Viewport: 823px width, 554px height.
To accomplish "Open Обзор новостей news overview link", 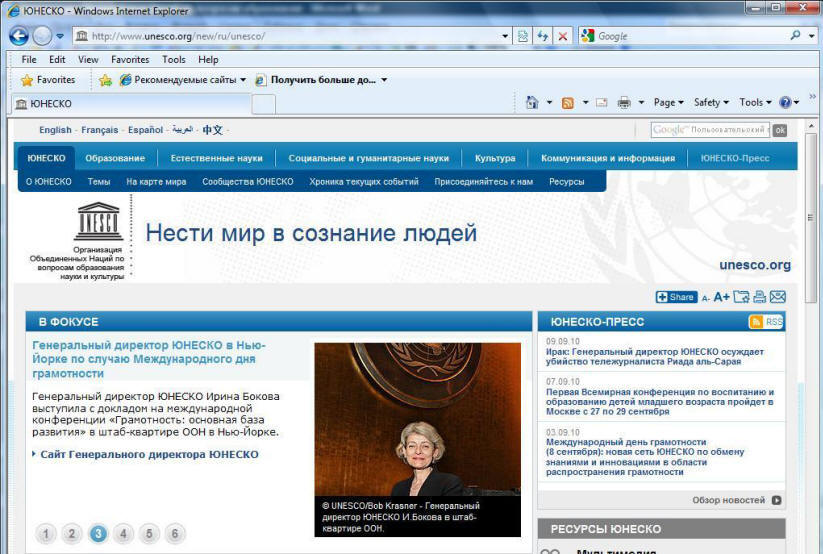I will pyautogui.click(x=737, y=500).
